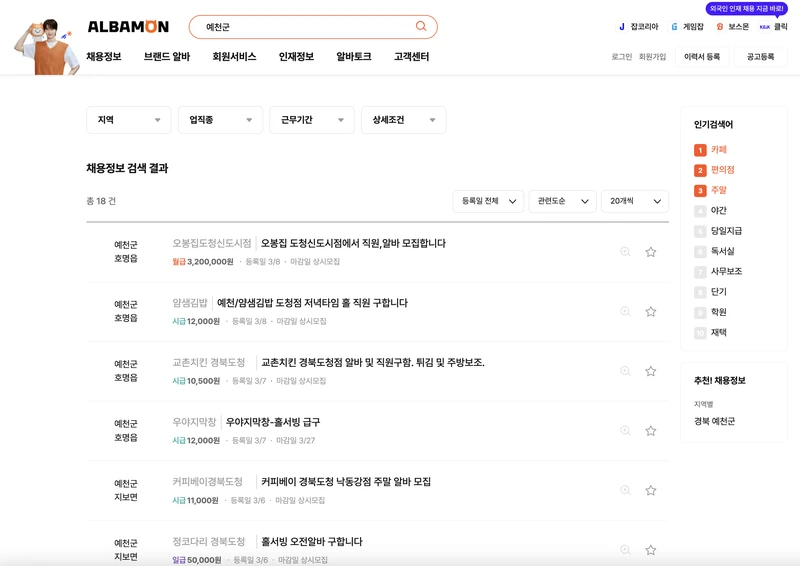Image resolution: width=800 pixels, height=566 pixels.
Task: Open 예천/양생김밥 도청점 저녁타임 홀 직원 posting
Action: click(312, 303)
